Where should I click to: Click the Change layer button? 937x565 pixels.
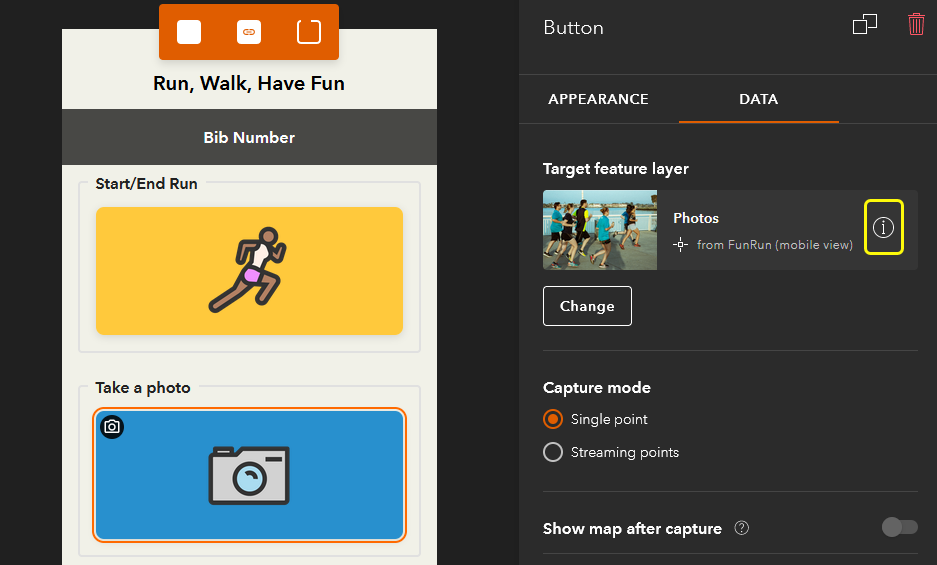587,306
